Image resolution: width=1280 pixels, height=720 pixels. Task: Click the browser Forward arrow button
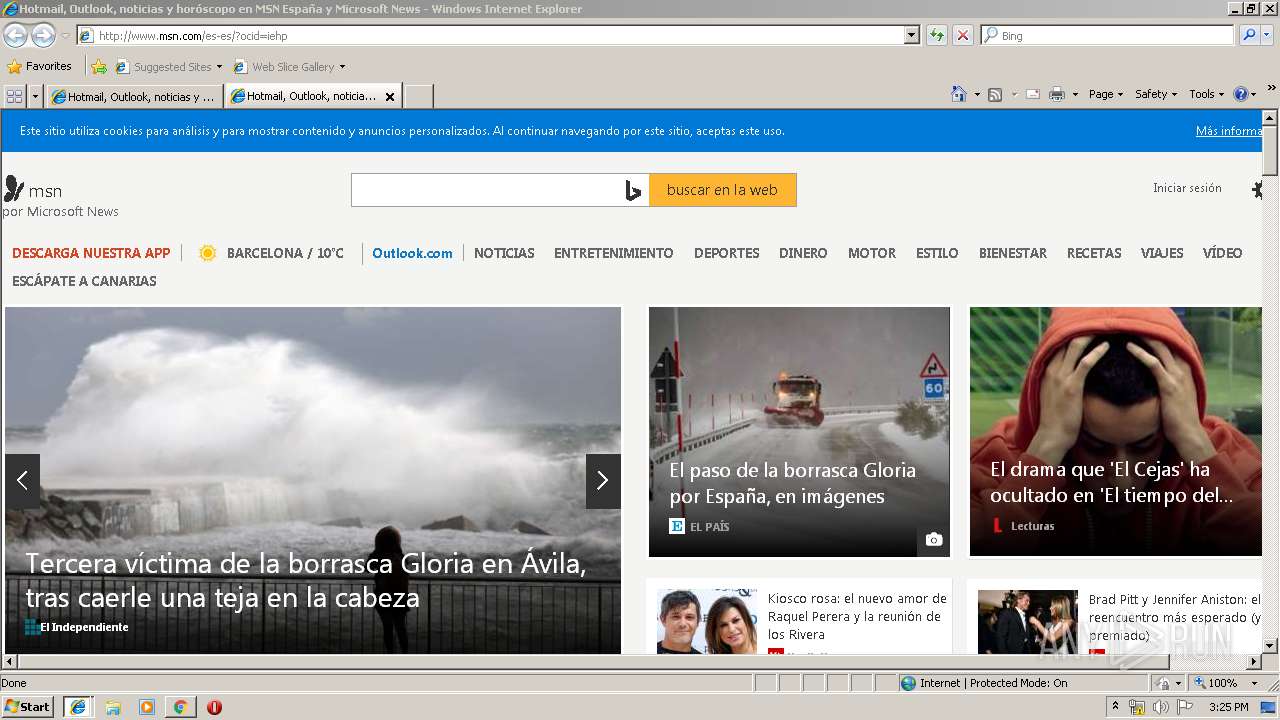(x=43, y=35)
